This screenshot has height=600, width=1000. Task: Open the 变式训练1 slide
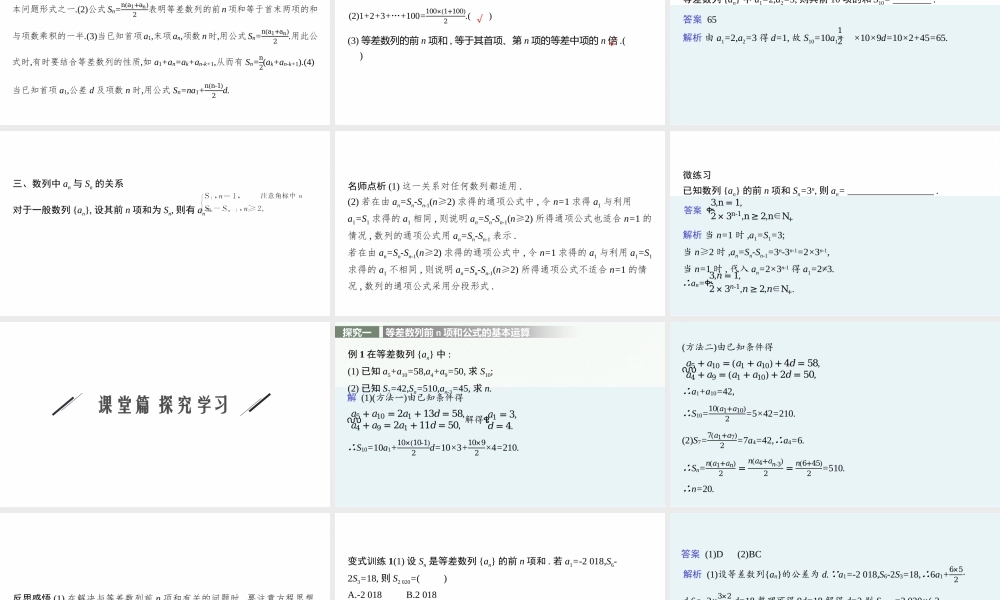point(500,556)
